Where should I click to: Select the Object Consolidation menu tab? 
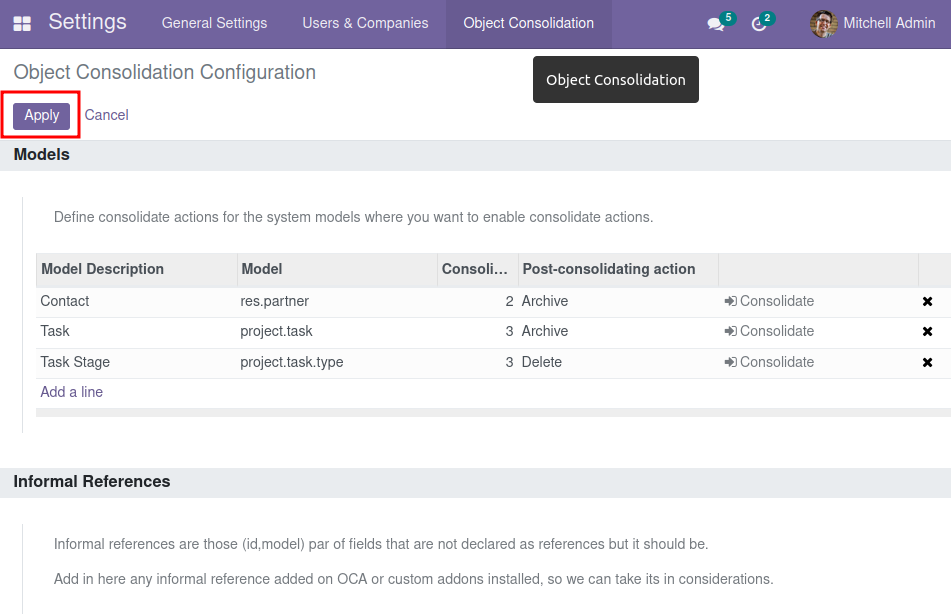528,23
